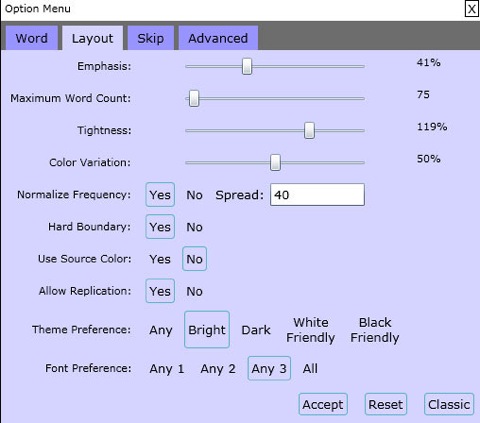Viewport: 480px width, 423px height.
Task: Choose Dark theme preference
Action: tap(256, 330)
